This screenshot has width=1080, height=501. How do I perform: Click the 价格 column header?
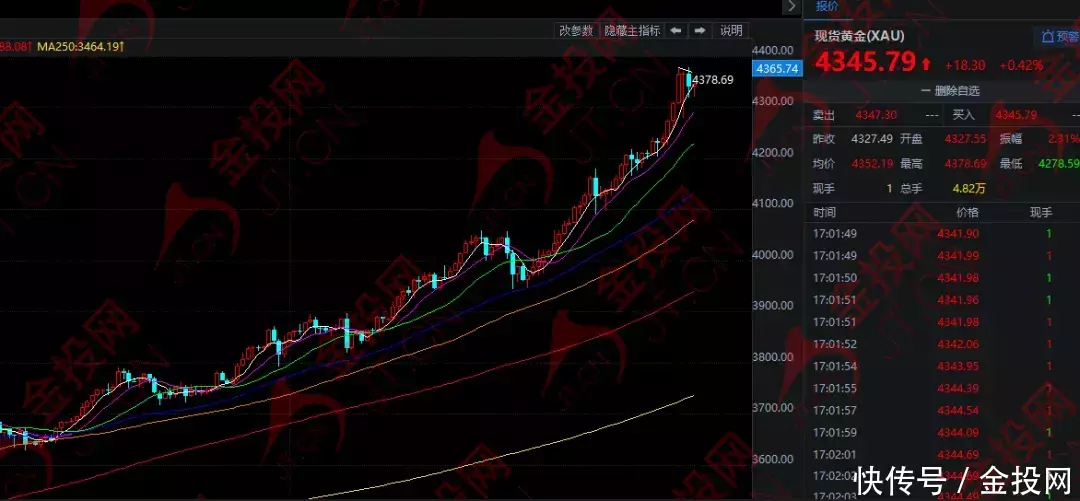click(x=967, y=213)
